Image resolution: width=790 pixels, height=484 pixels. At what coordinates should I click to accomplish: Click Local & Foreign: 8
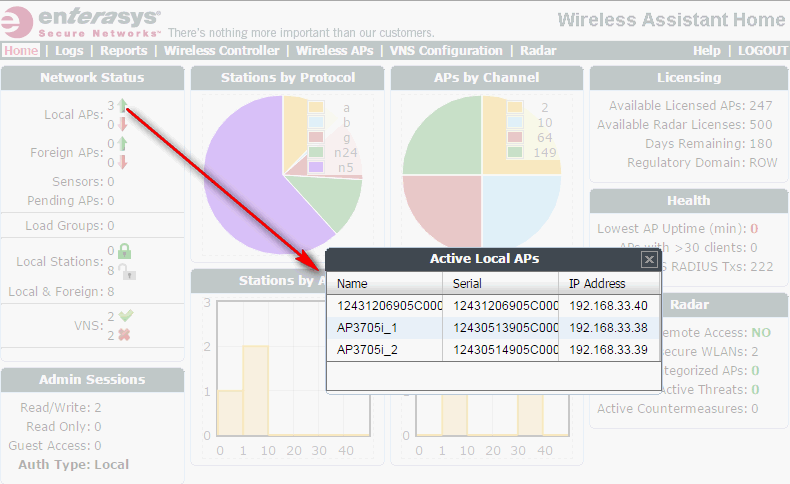click(61, 292)
